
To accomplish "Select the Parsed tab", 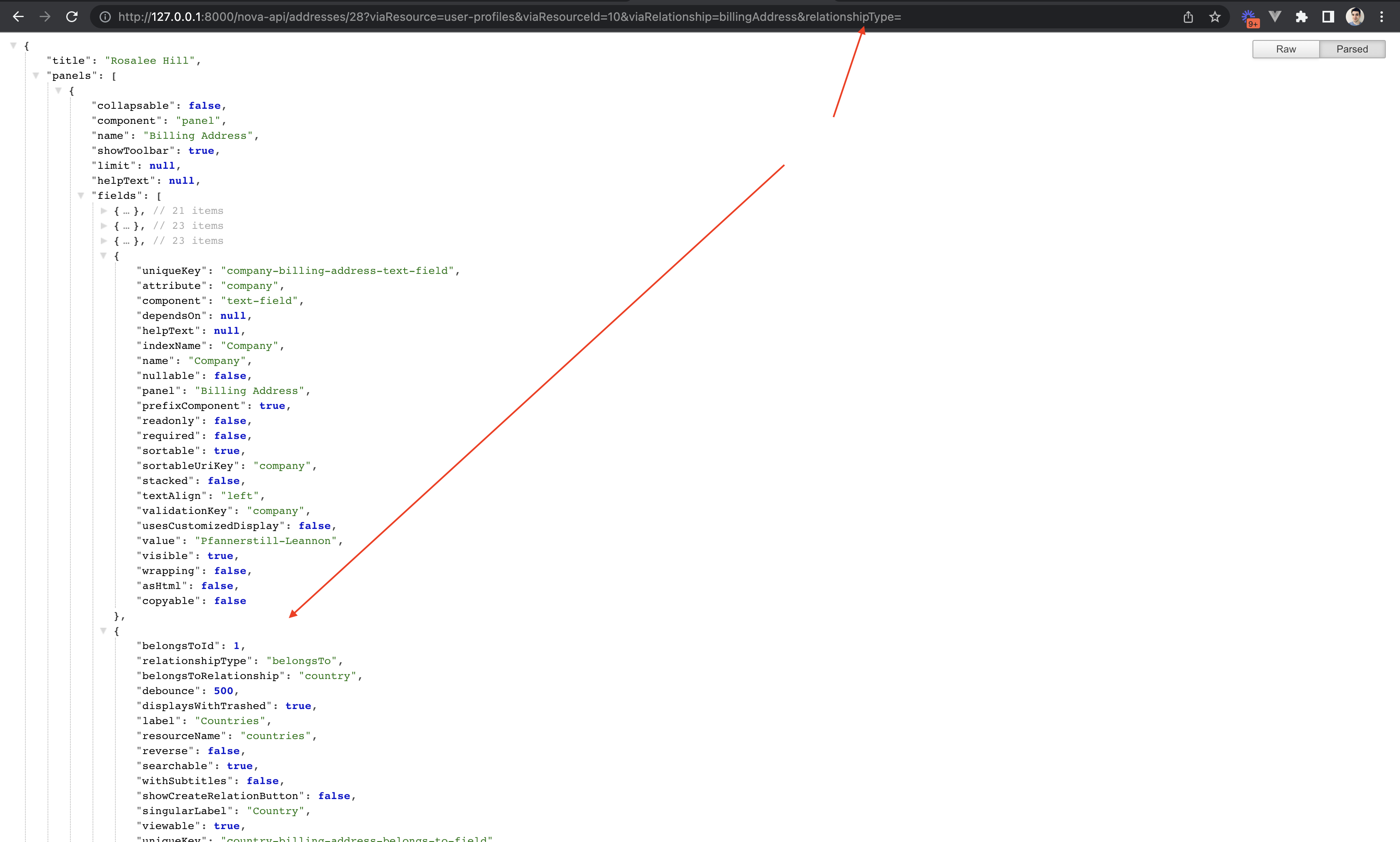I will pos(1352,49).
